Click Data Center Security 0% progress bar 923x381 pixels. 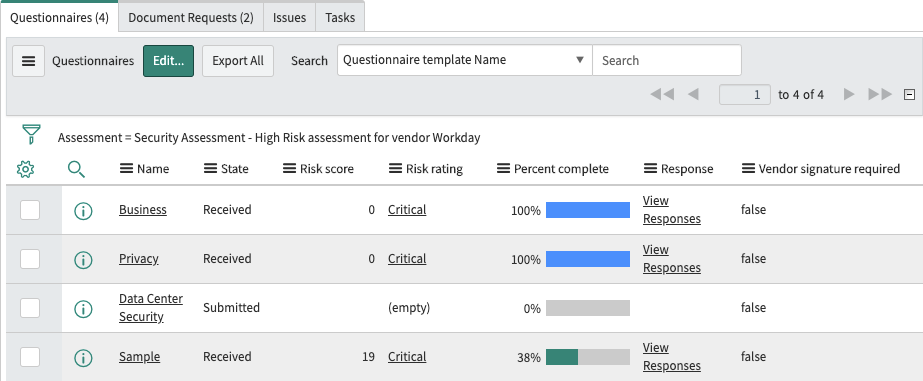click(x=588, y=308)
